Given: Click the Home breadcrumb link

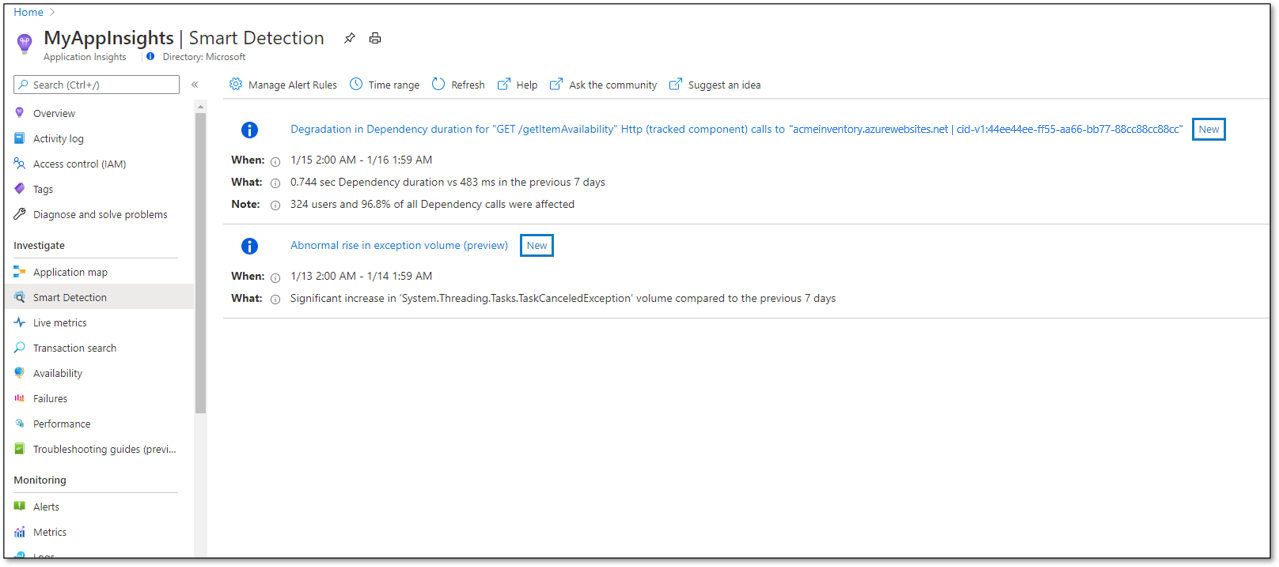Looking at the screenshot, I should pos(28,12).
